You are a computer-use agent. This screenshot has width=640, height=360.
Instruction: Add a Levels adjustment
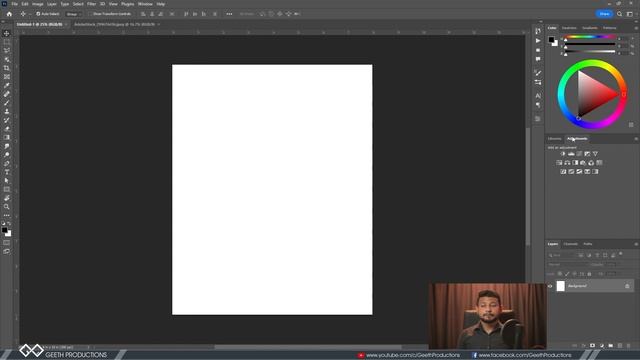pyautogui.click(x=571, y=154)
